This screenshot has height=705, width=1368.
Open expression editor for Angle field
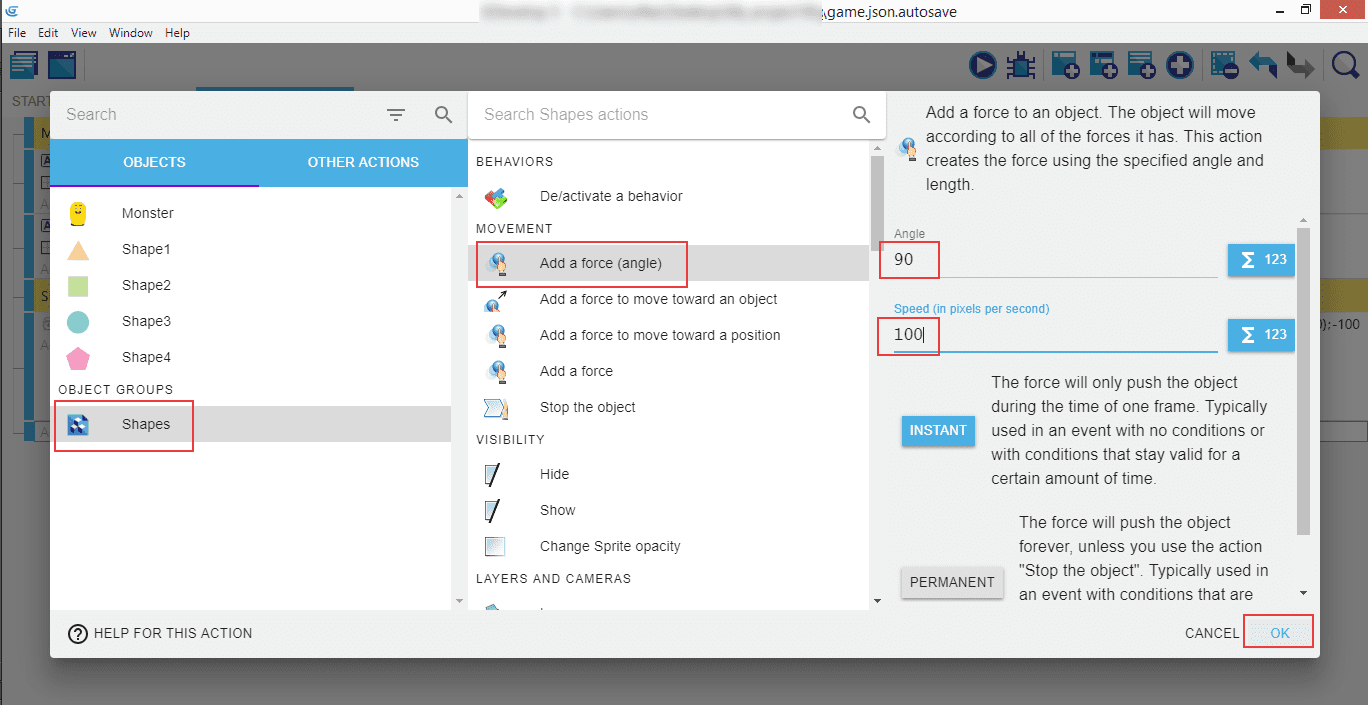tap(1261, 260)
